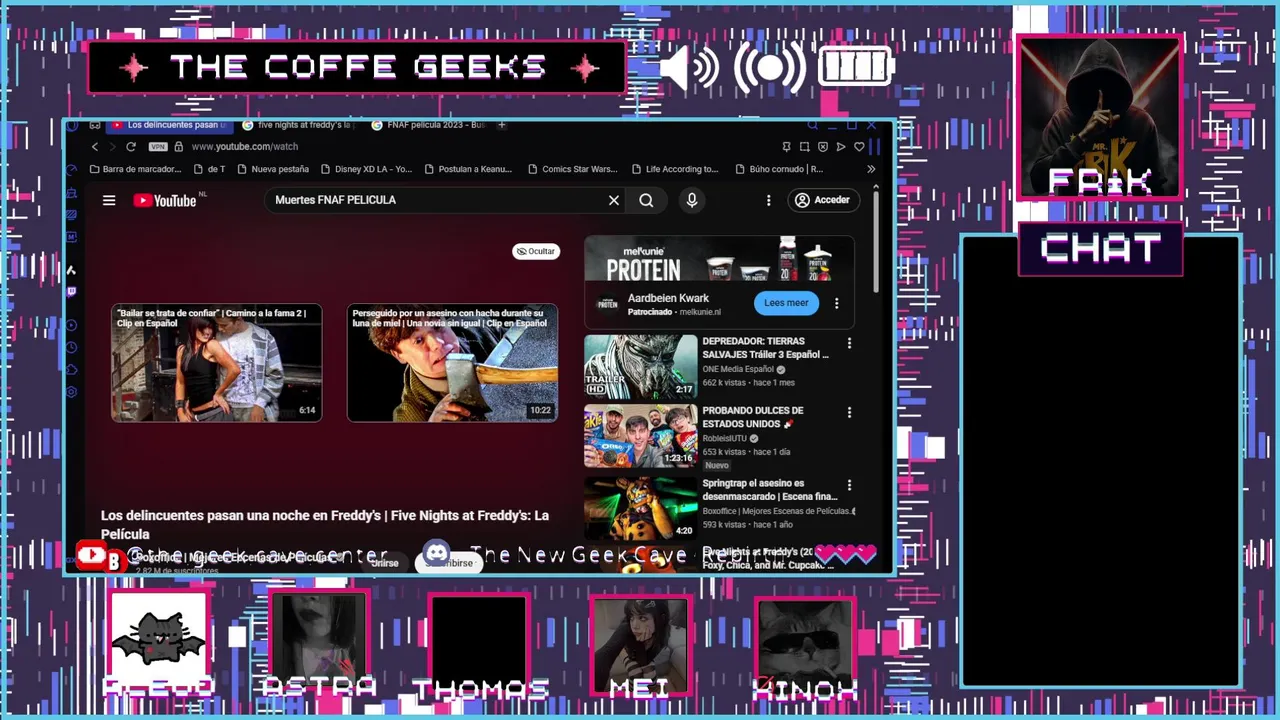Screen dimensions: 1280x720
Task: Open 'DEPREDADOR: TIERRAS SALVAJES' video thumbnail
Action: [640, 366]
